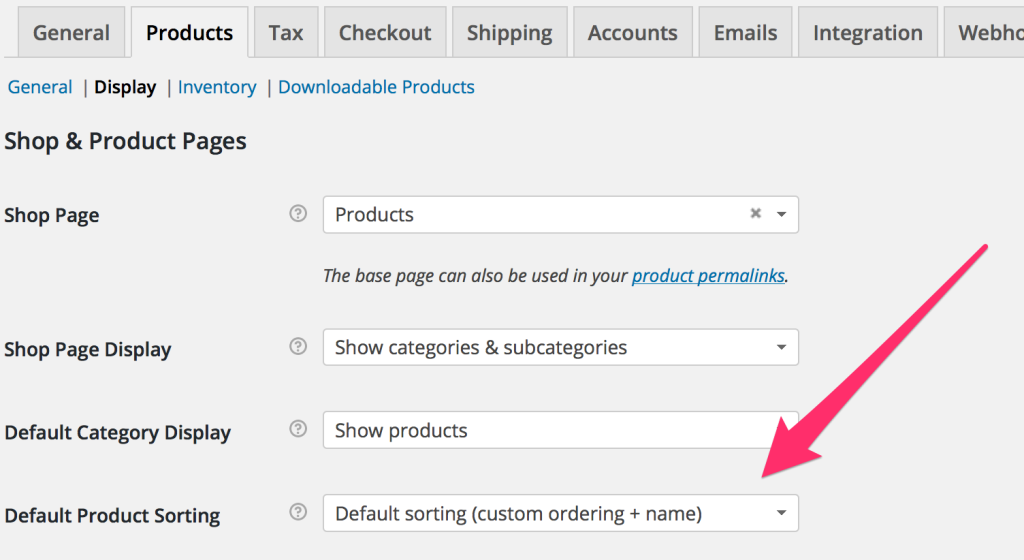Open the Tax tab
This screenshot has width=1024, height=560.
[286, 33]
